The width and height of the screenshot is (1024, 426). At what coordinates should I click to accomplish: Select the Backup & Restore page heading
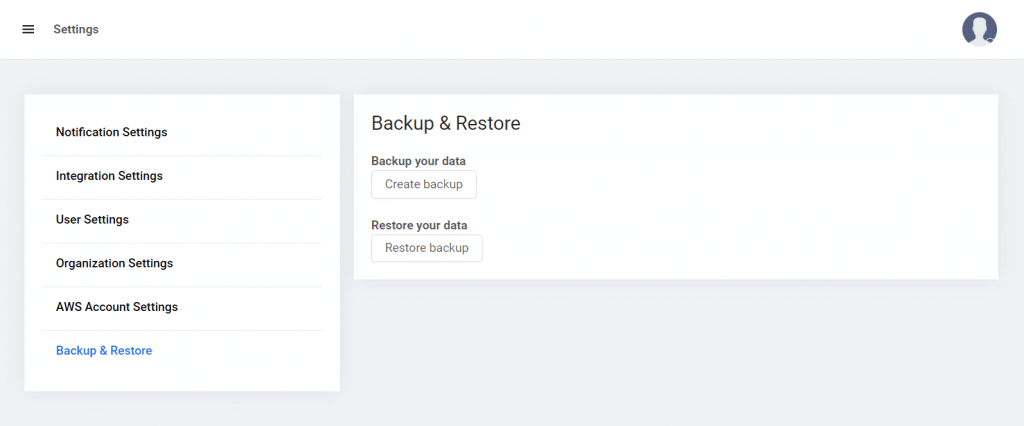click(445, 123)
